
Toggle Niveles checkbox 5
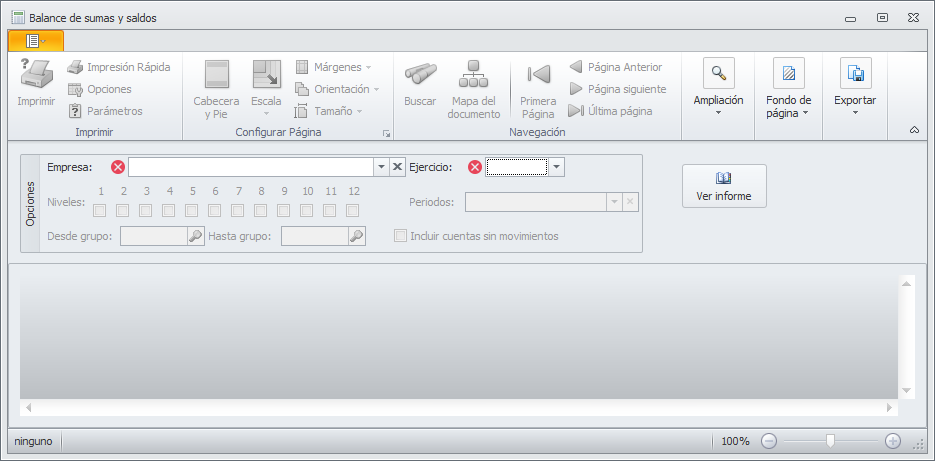192,211
